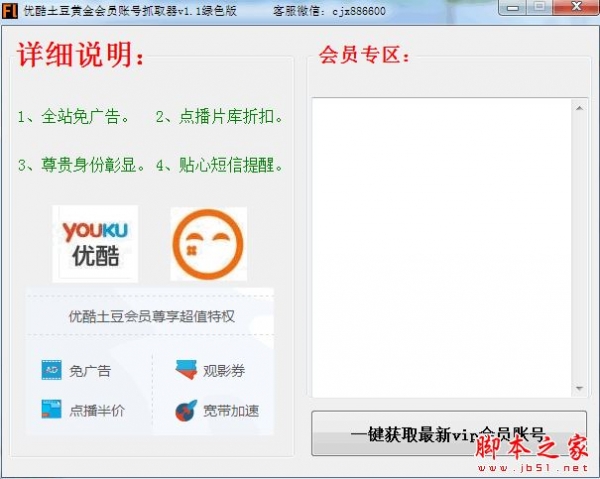Click the blue AD 免广告 icon
This screenshot has width=600, height=479.
51,370
